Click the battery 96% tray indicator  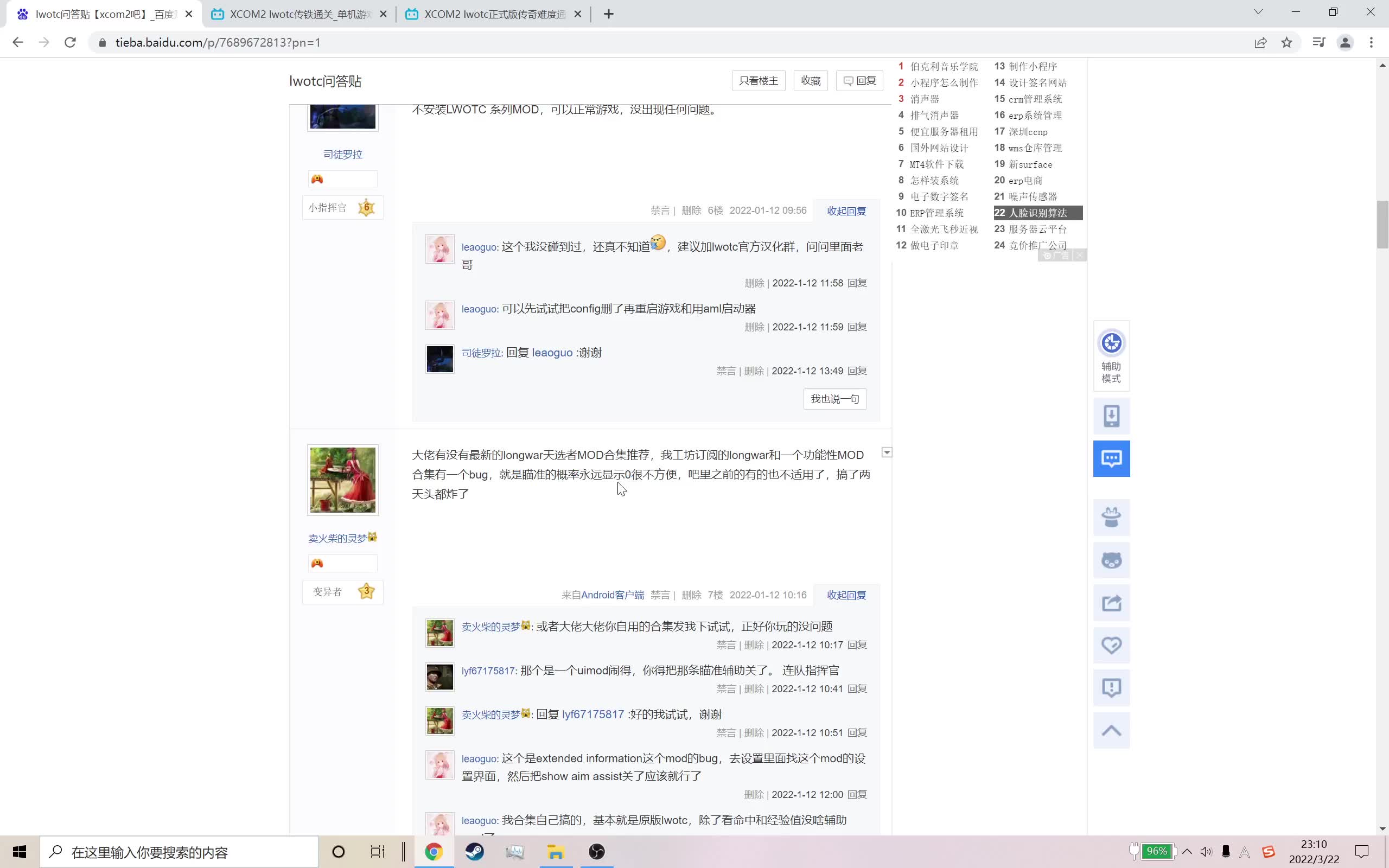pyautogui.click(x=1152, y=851)
